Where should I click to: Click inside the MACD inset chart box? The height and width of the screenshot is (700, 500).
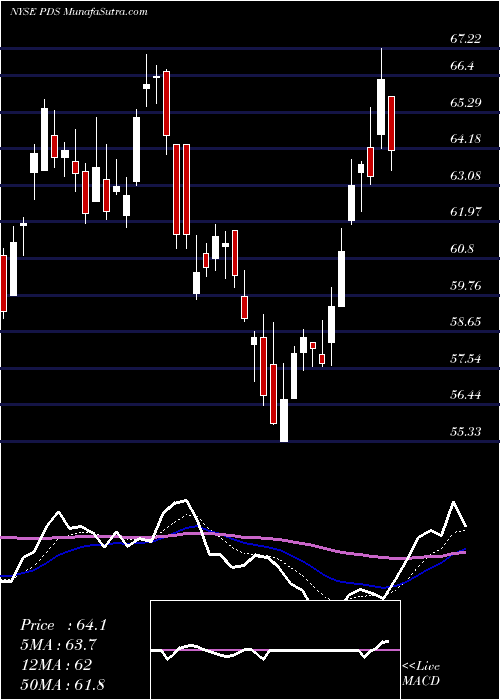tap(275, 650)
